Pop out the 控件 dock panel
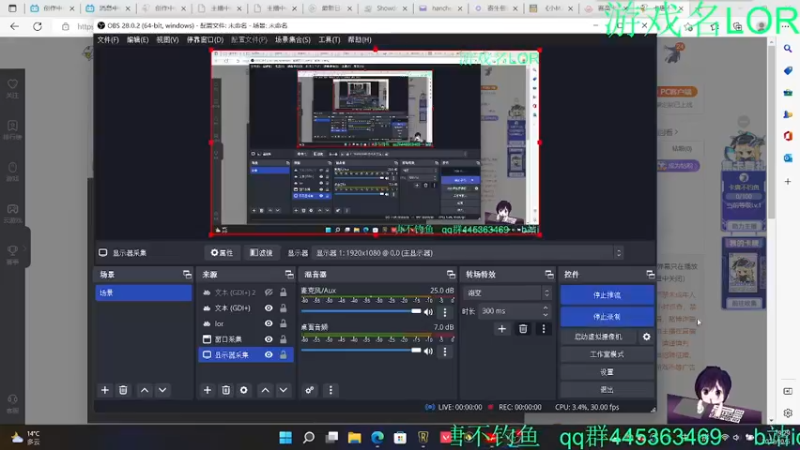The image size is (800, 450). [x=650, y=274]
